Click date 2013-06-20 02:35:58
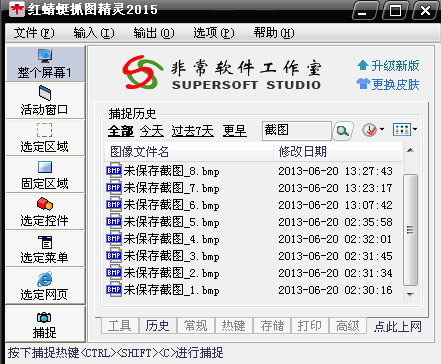Viewport: 441px width, 364px height. tap(336, 222)
